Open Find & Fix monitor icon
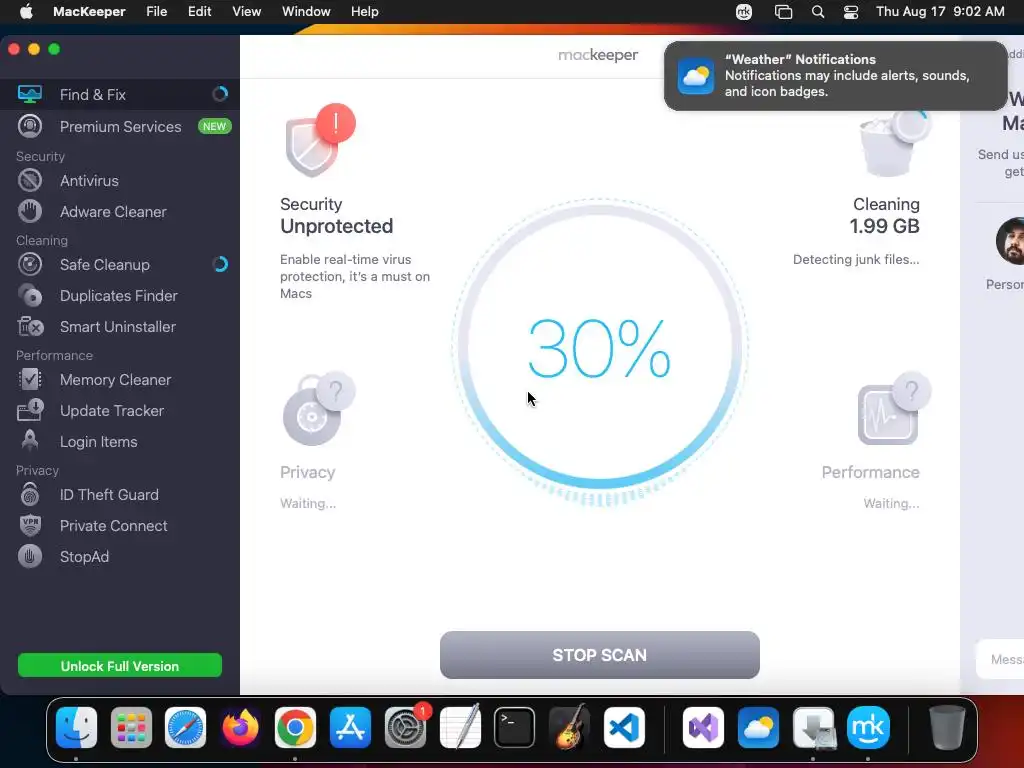This screenshot has width=1024, height=768. point(30,94)
